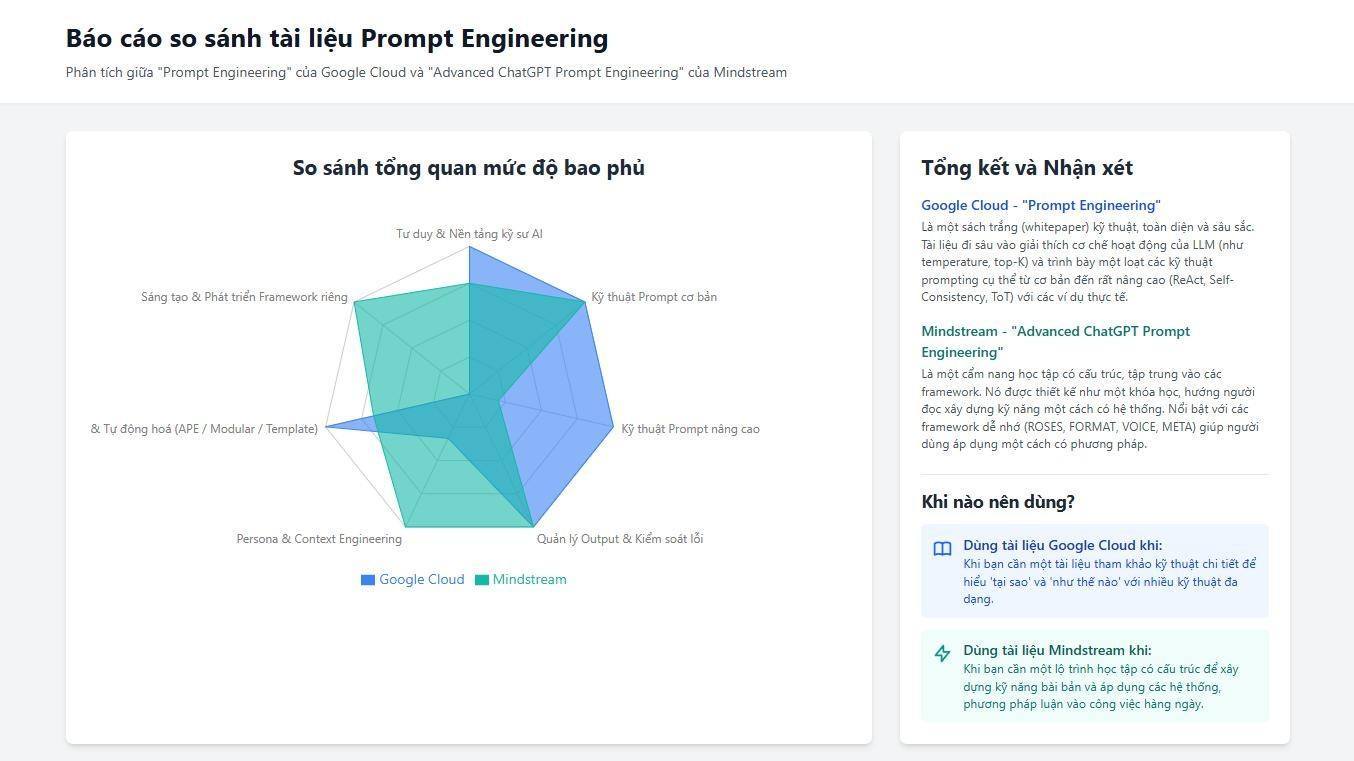Click "Dùng tài liệu Google Cloud khi:" card title
Image resolution: width=1354 pixels, height=761 pixels.
[1063, 546]
